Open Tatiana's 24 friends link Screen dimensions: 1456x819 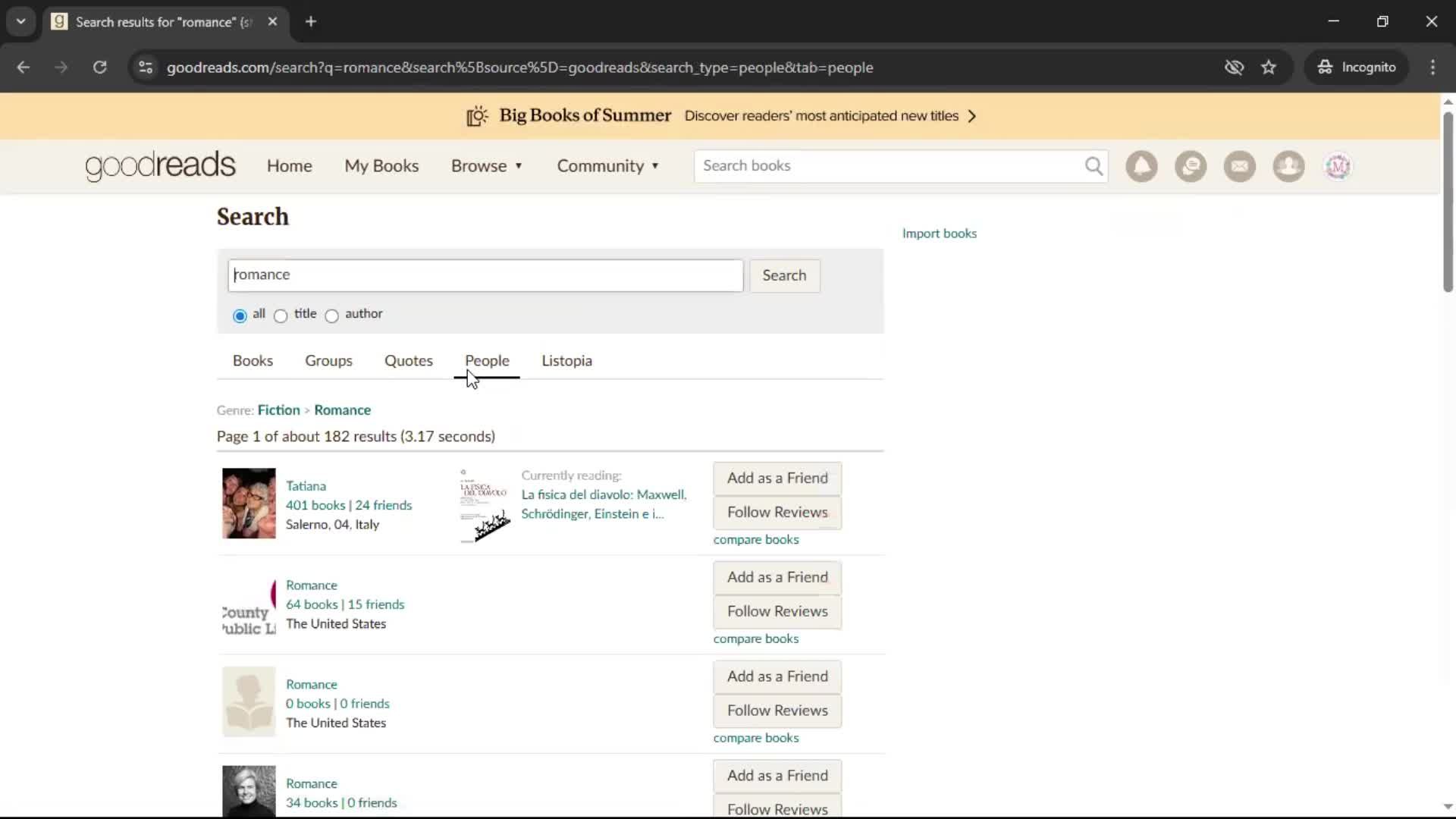[x=384, y=506]
